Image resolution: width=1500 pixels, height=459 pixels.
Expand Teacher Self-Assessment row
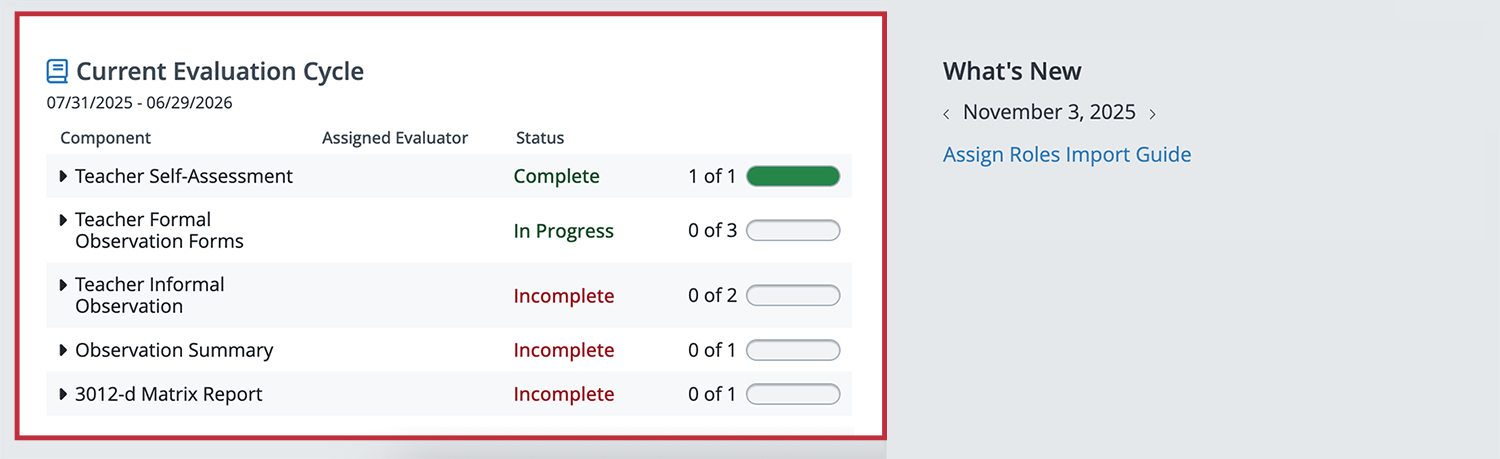pos(65,177)
